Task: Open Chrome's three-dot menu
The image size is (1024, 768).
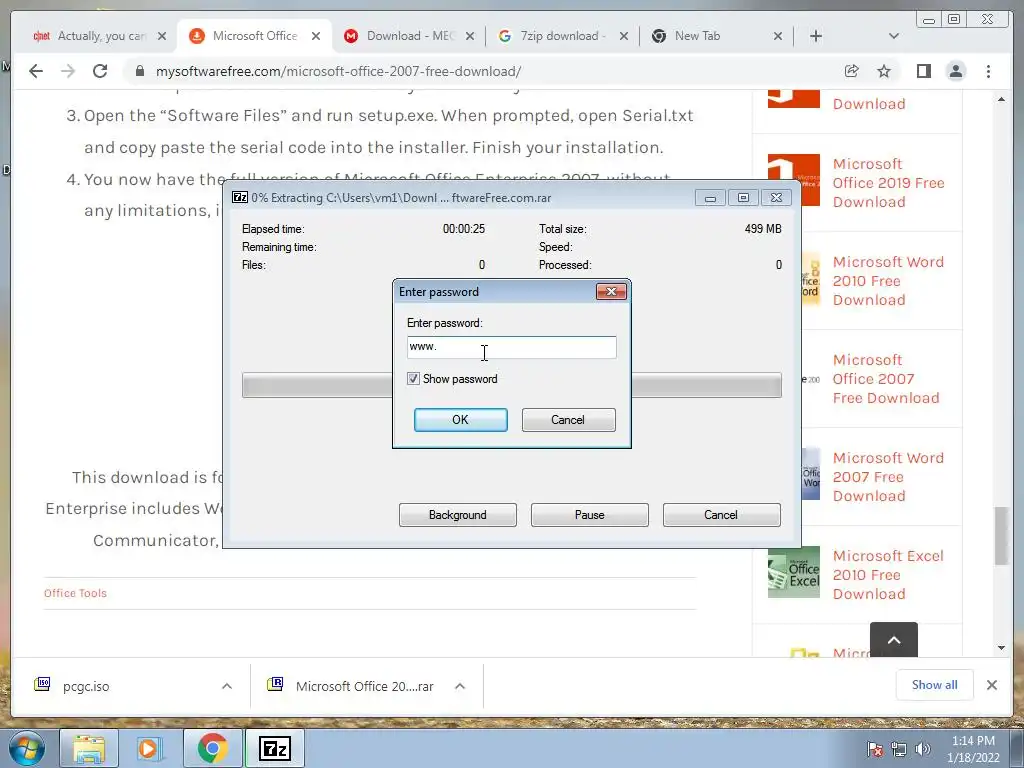Action: pyautogui.click(x=988, y=71)
